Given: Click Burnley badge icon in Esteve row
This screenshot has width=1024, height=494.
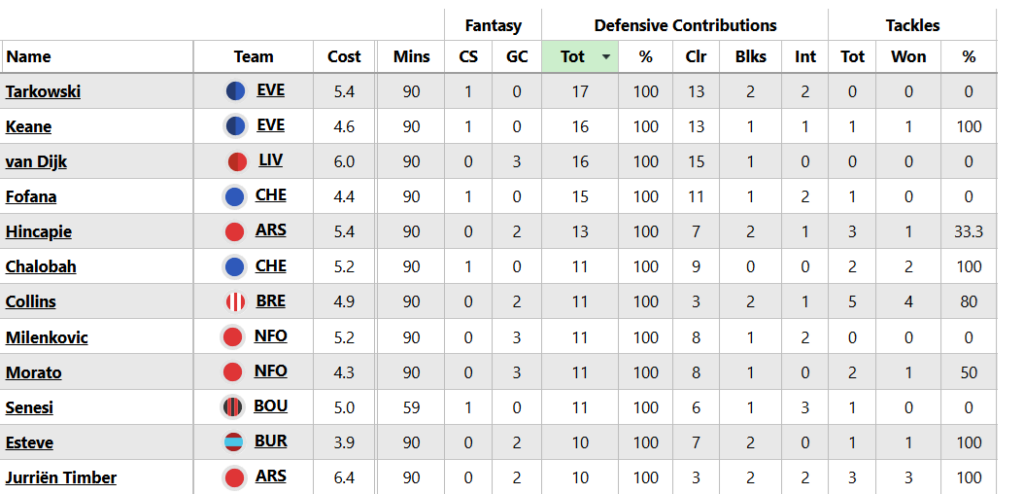Looking at the screenshot, I should (234, 442).
